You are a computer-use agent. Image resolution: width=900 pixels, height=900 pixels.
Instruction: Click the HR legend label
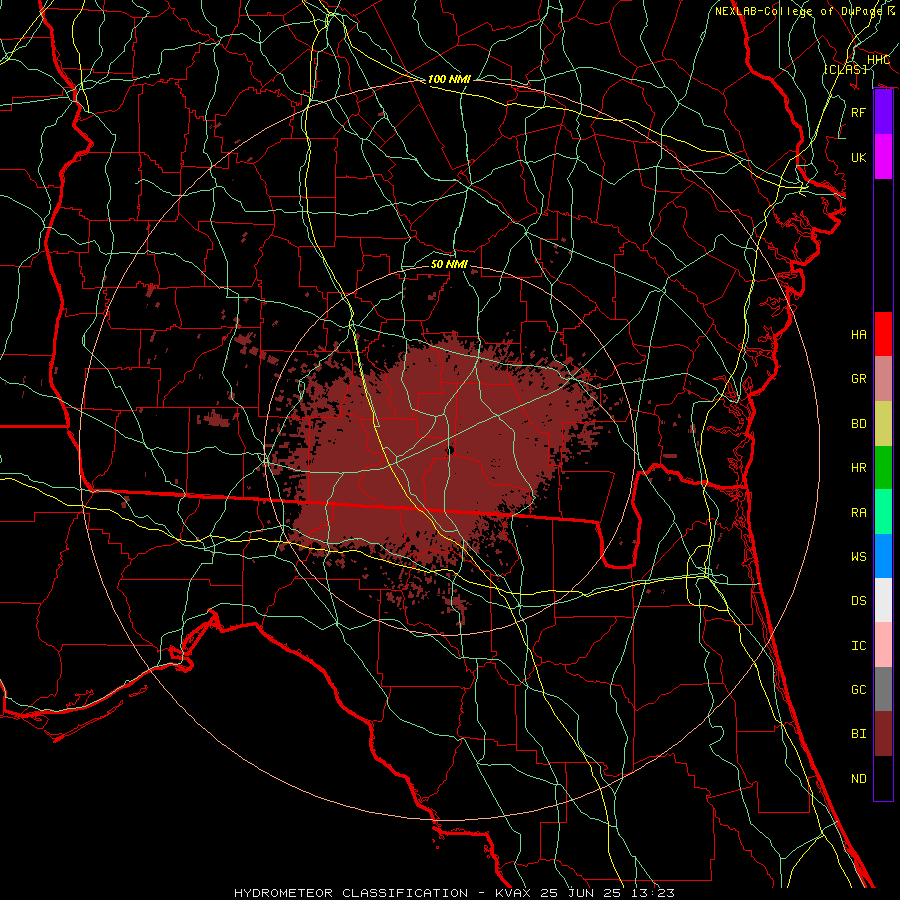[859, 468]
